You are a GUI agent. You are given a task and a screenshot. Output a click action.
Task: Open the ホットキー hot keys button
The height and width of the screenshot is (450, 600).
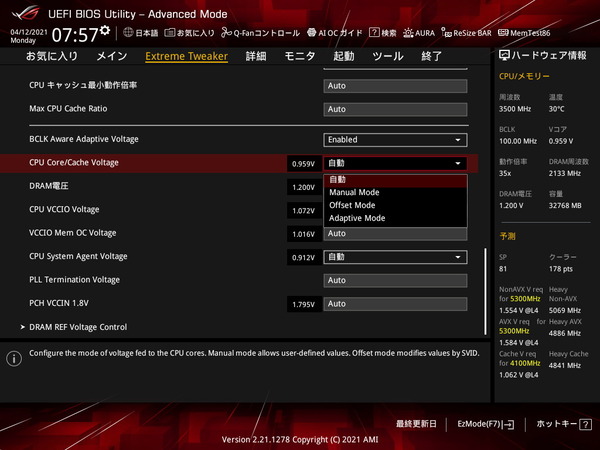[x=563, y=424]
